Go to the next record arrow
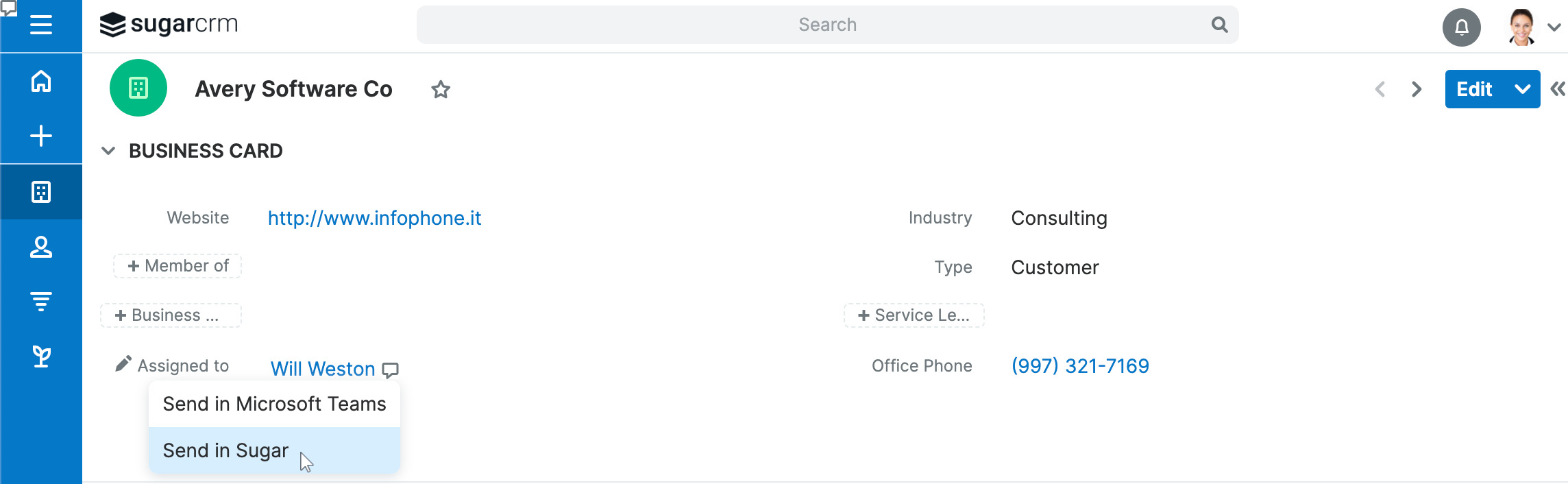This screenshot has width=1568, height=484. pyautogui.click(x=1417, y=89)
